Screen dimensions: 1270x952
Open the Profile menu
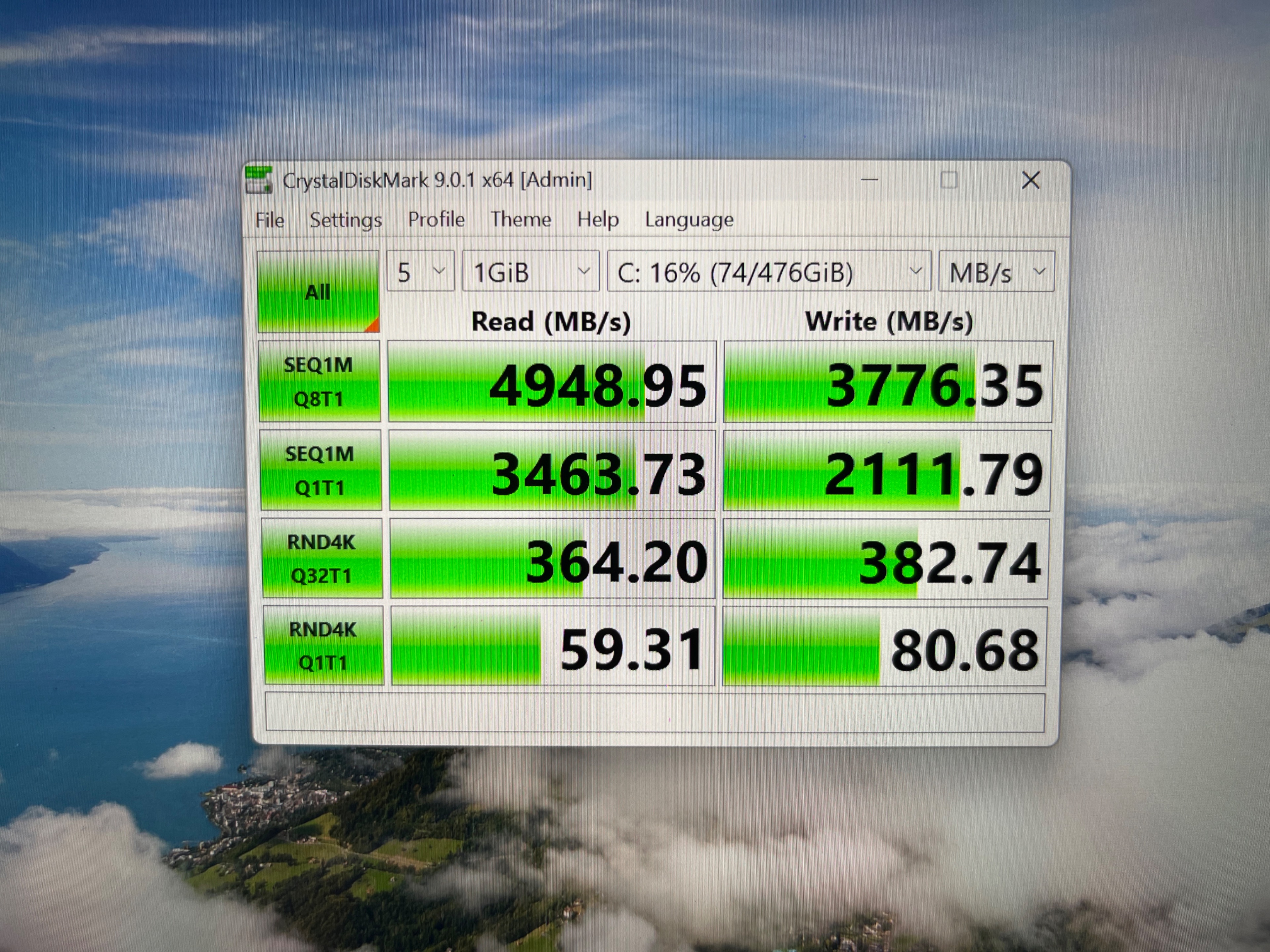436,219
